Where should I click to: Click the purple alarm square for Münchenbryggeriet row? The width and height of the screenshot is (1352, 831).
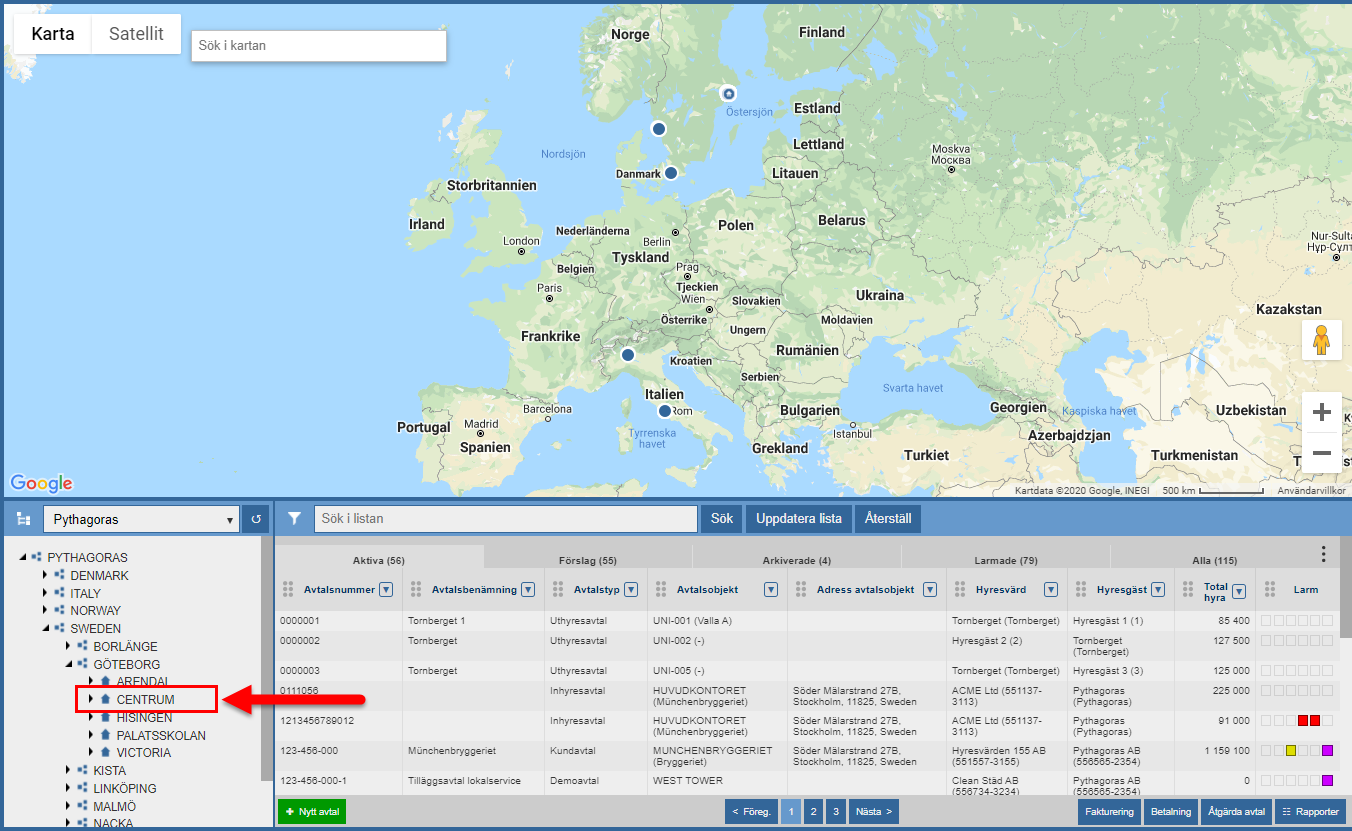(1327, 751)
